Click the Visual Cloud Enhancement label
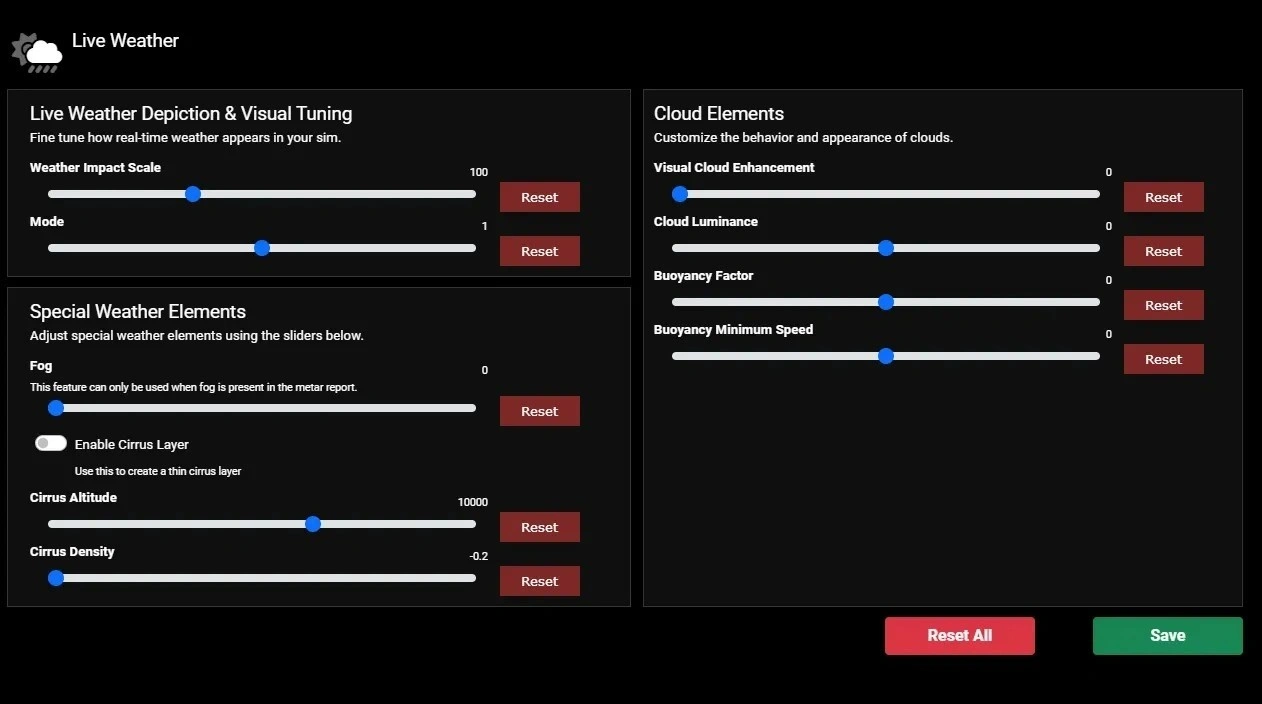1262x704 pixels. 734,168
